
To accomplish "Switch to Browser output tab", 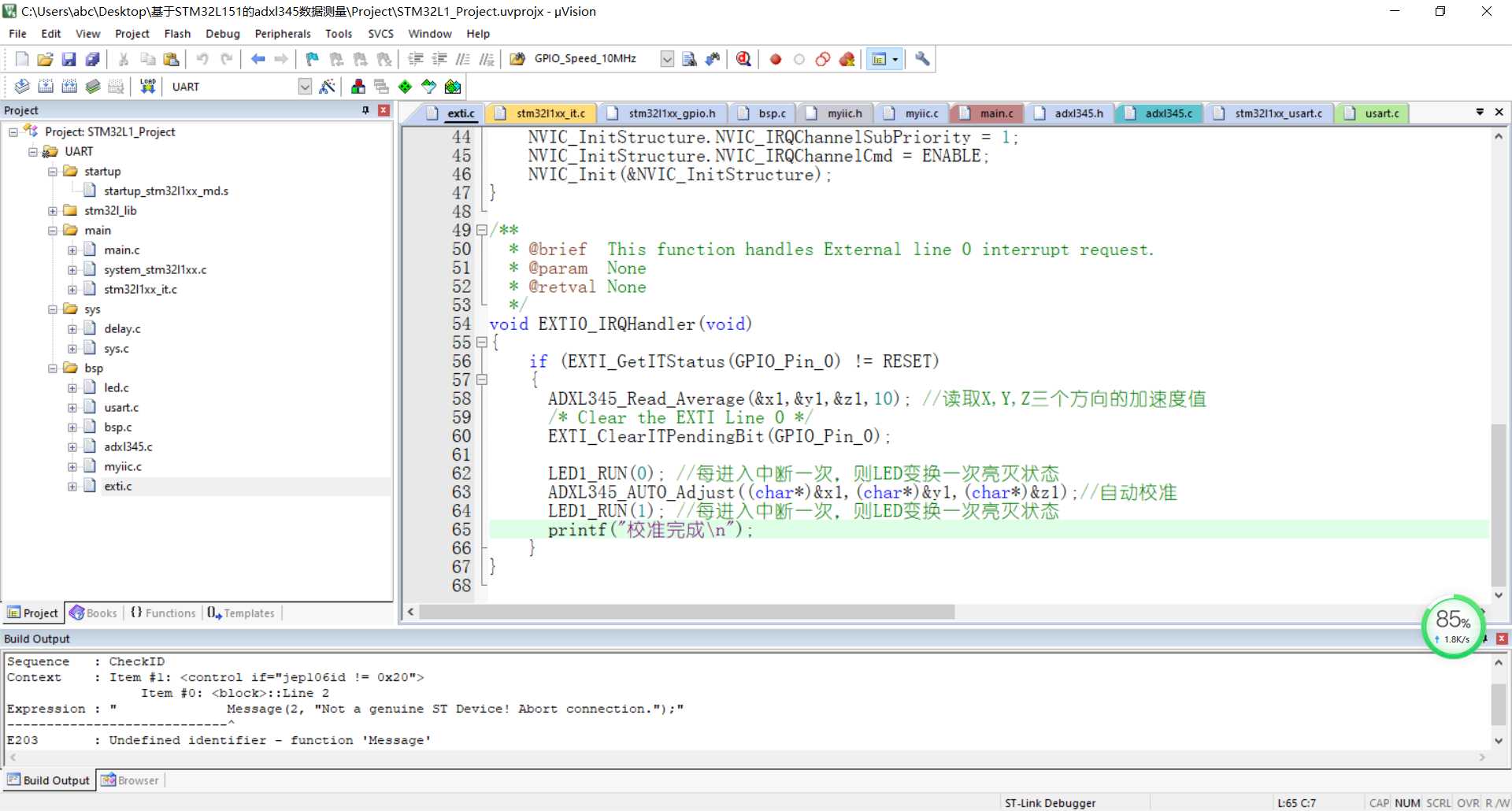I will 131,780.
